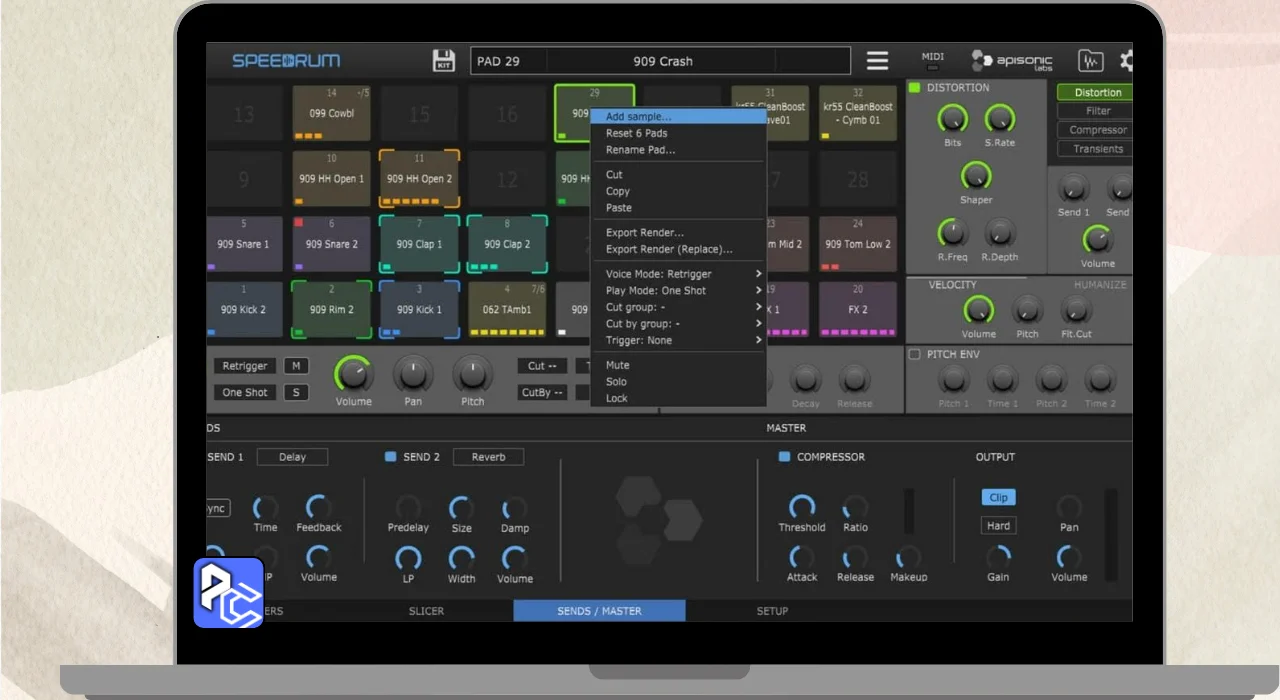Click the Speedrum logo

[x=286, y=61]
